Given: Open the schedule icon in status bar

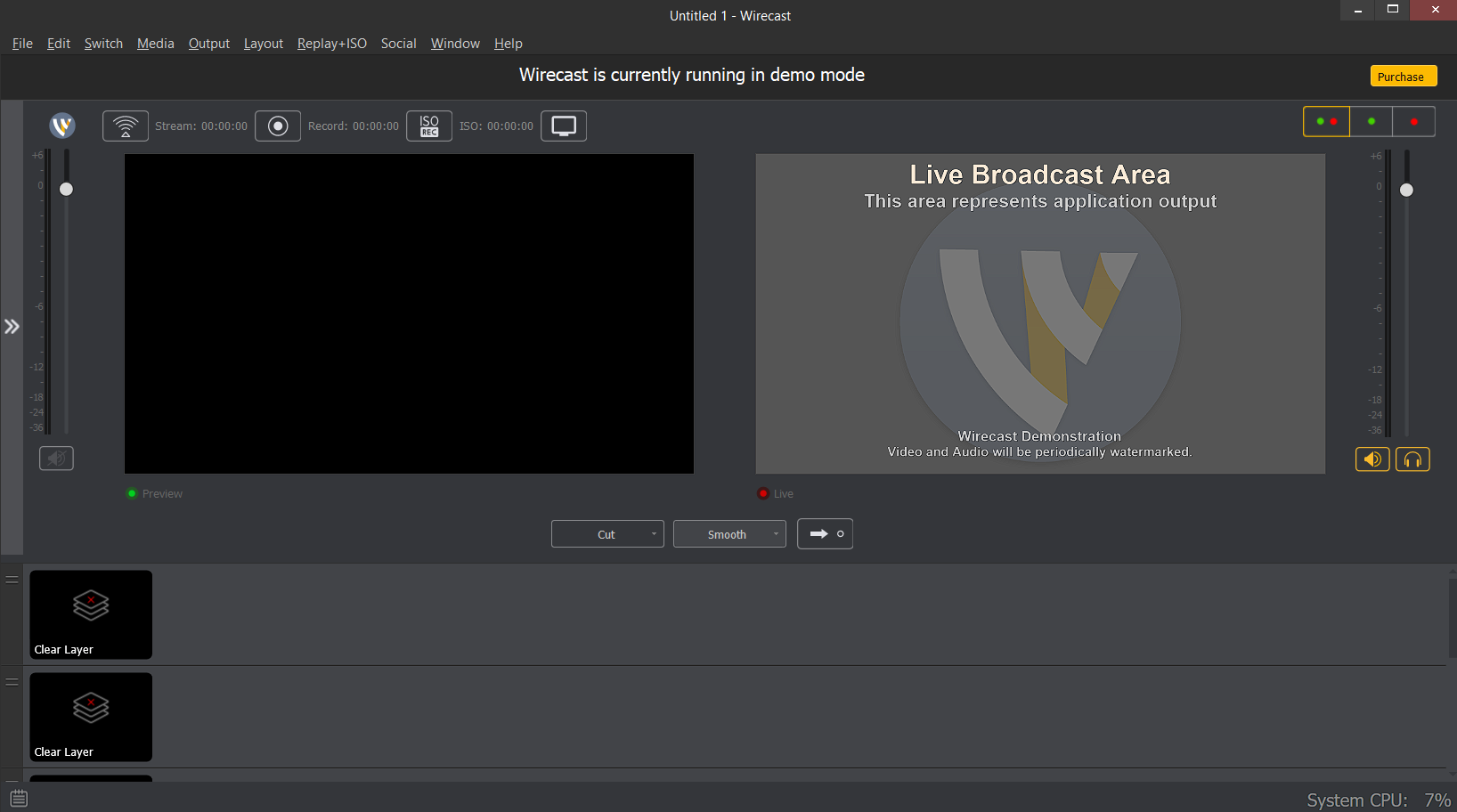Looking at the screenshot, I should click(x=19, y=798).
